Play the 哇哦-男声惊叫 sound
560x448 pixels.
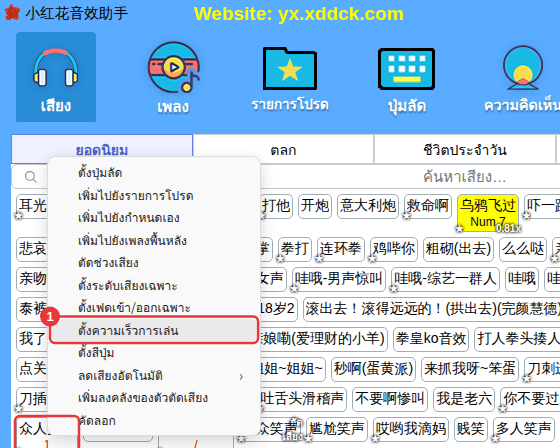339,279
